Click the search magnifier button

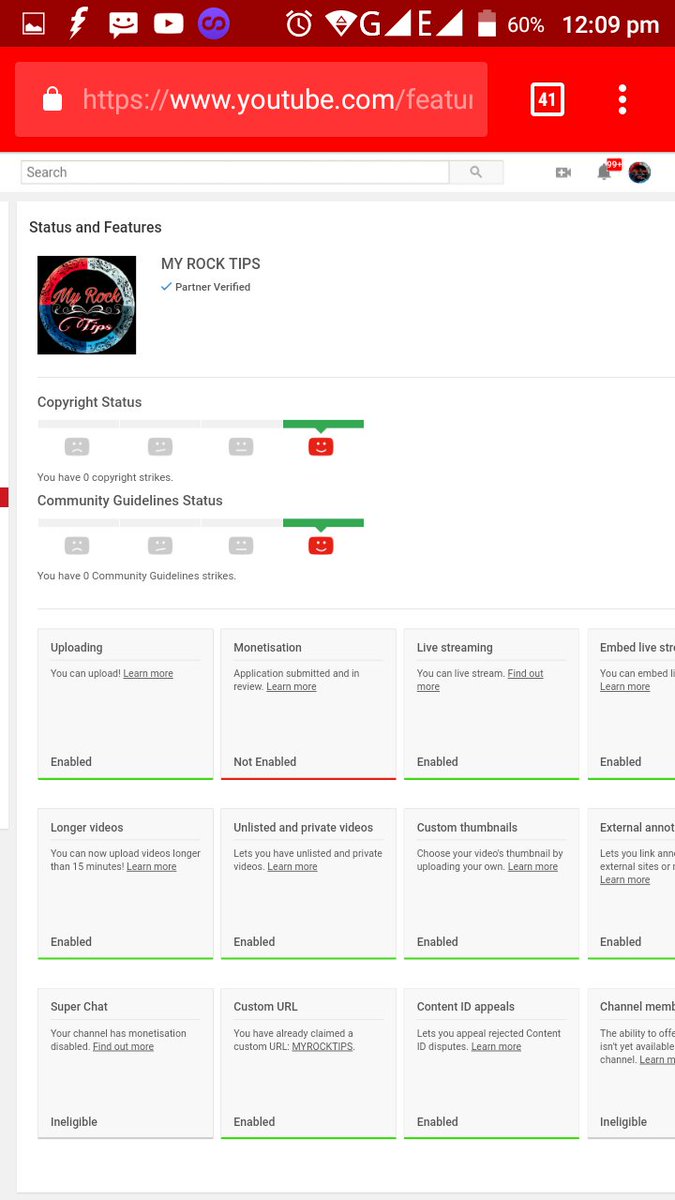(476, 172)
